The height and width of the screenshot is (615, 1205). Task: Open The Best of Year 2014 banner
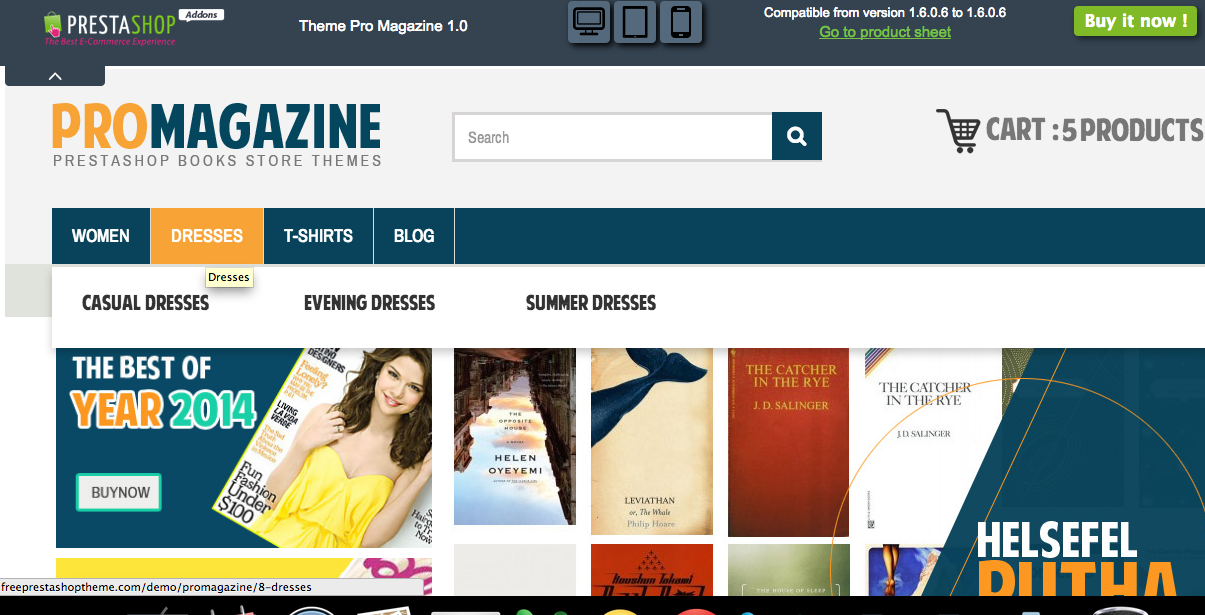pyautogui.click(x=244, y=447)
